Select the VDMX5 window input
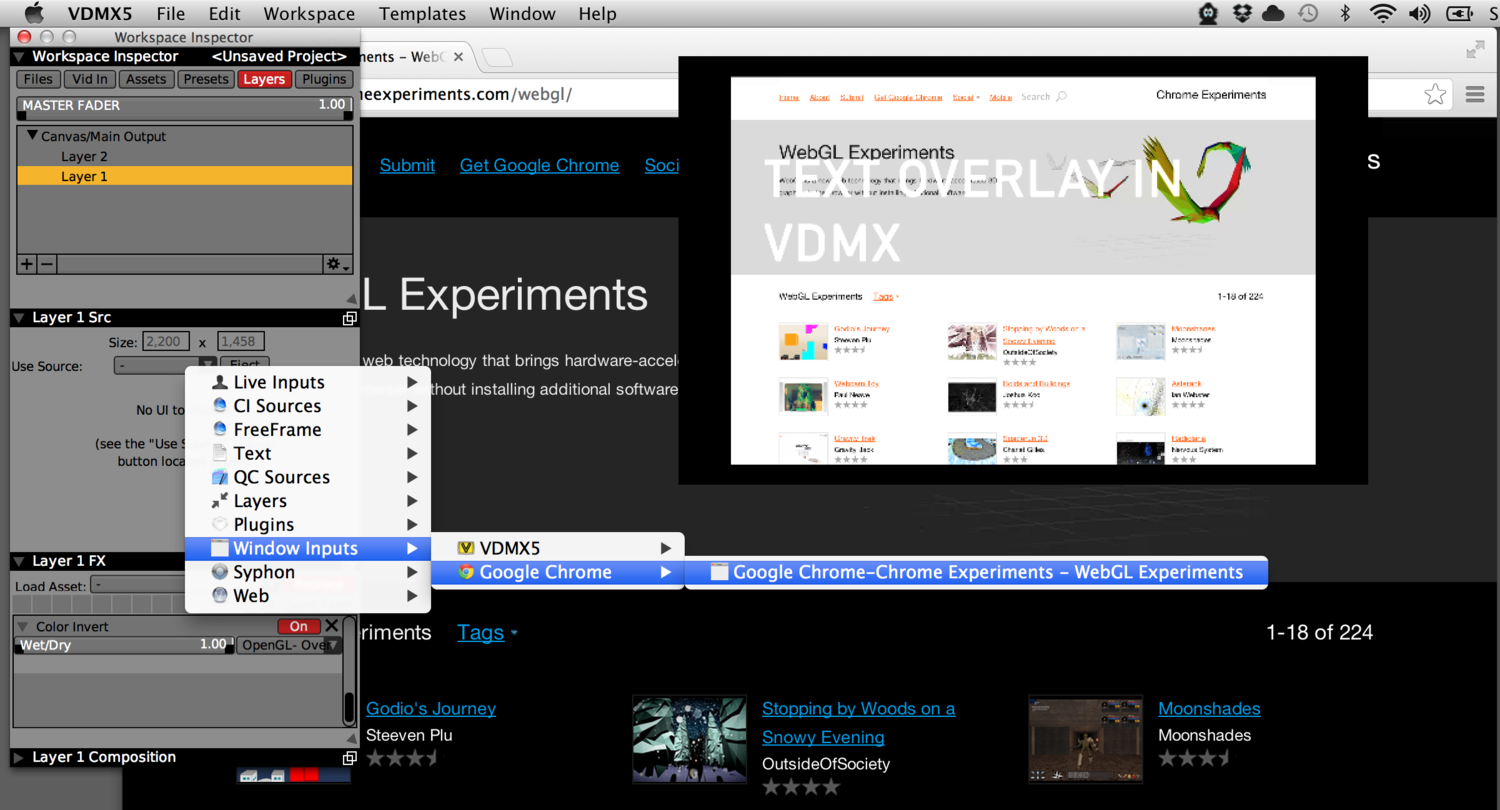This screenshot has height=810, width=1500. coord(558,548)
